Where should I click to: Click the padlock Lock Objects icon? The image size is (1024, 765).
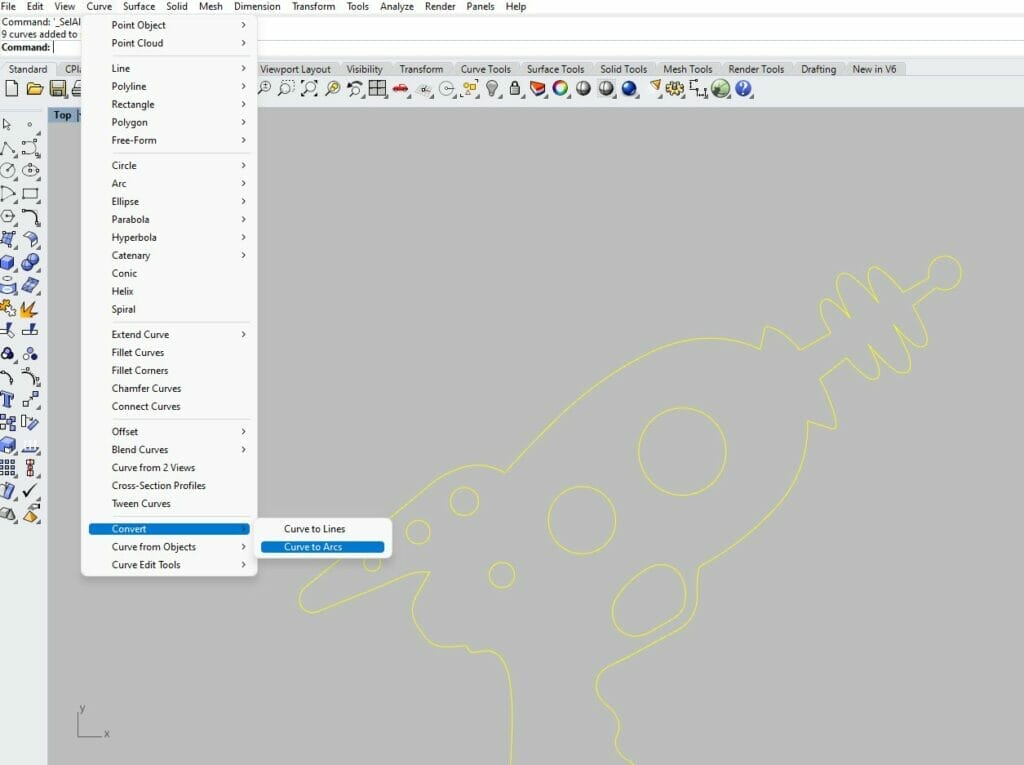[515, 88]
